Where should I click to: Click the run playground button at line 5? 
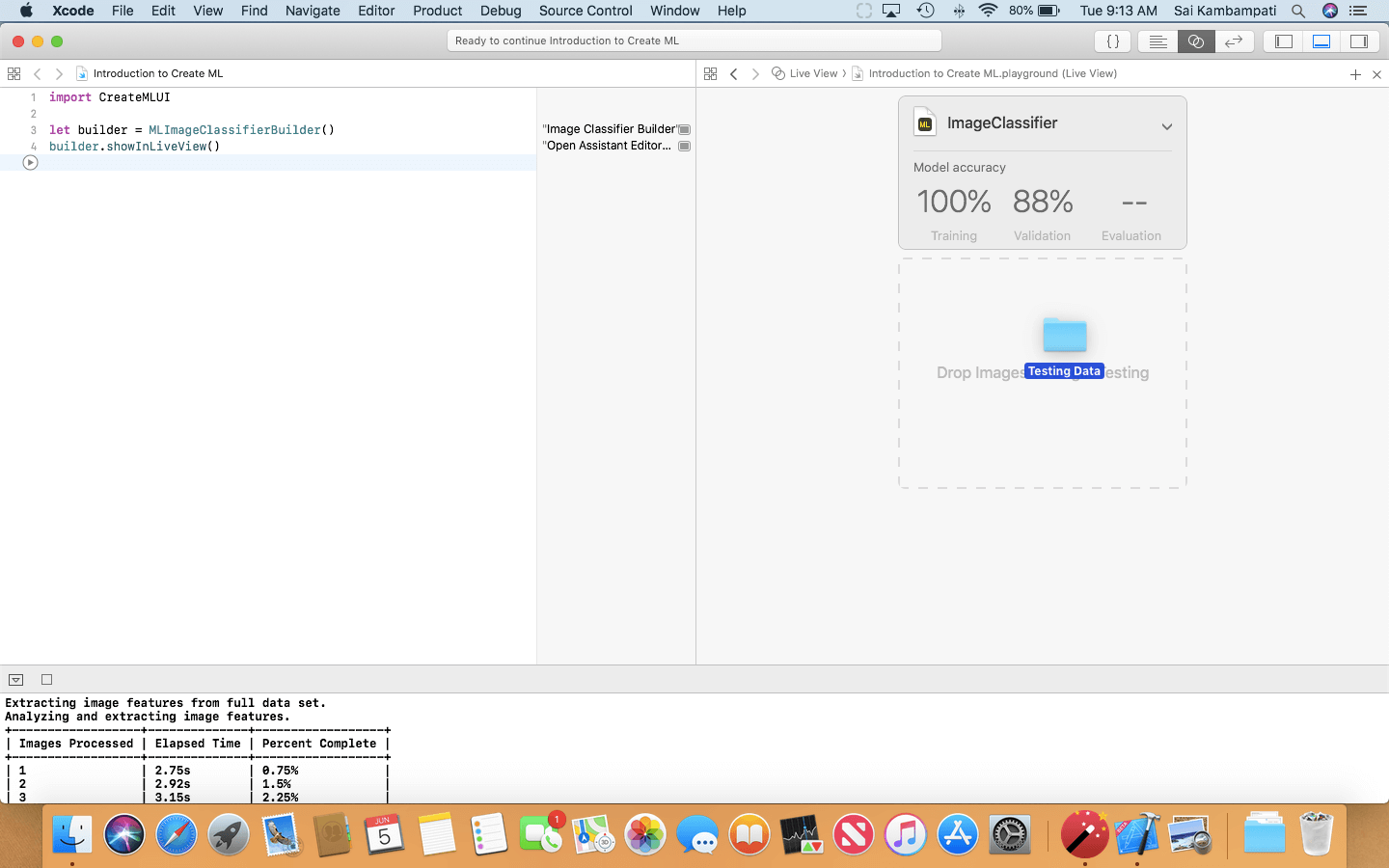point(30,163)
